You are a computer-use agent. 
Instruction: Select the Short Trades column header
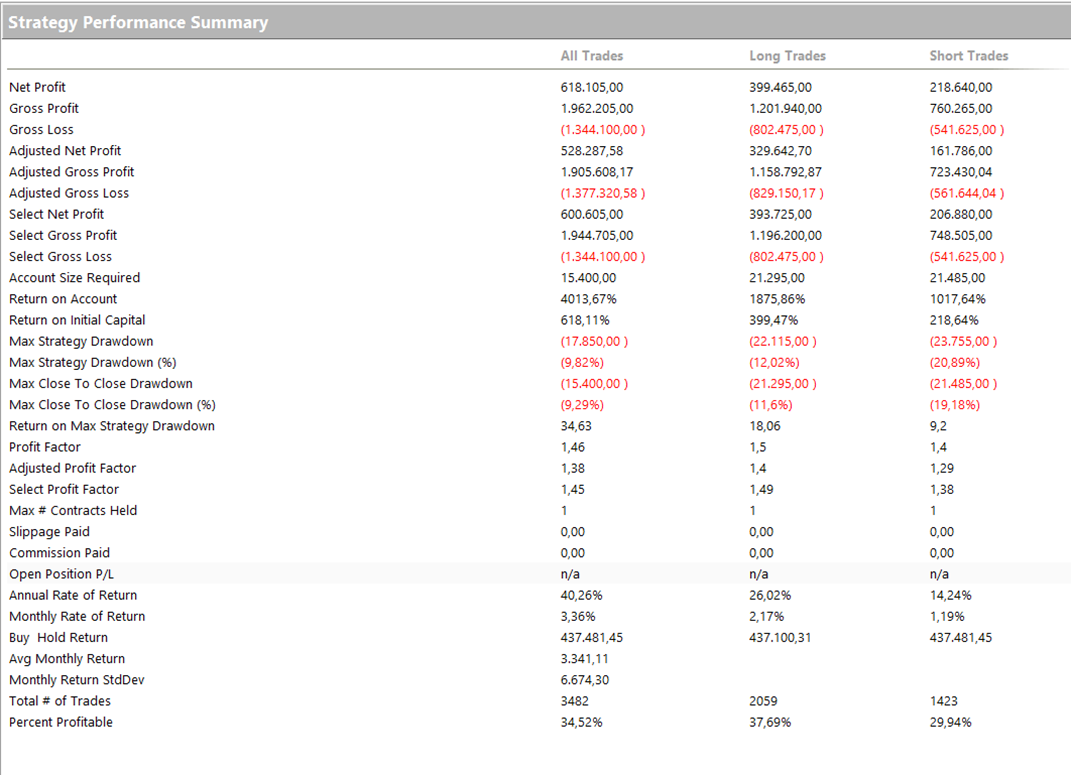pyautogui.click(x=968, y=56)
